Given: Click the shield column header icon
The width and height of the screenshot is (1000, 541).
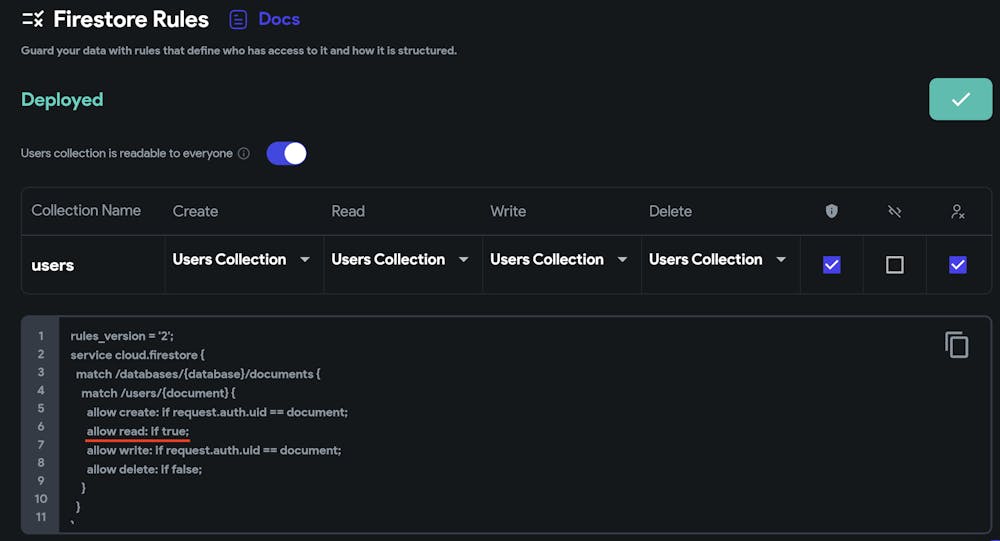Looking at the screenshot, I should point(831,211).
